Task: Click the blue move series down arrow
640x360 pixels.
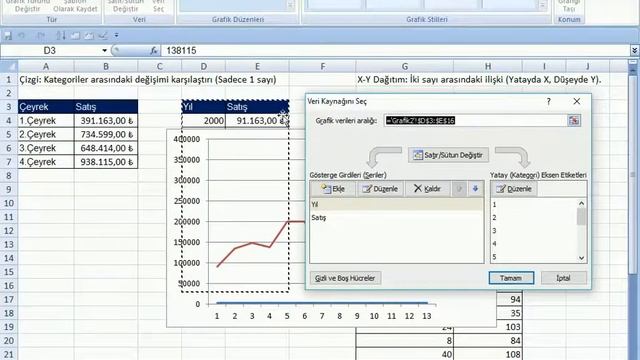Action: coord(475,189)
